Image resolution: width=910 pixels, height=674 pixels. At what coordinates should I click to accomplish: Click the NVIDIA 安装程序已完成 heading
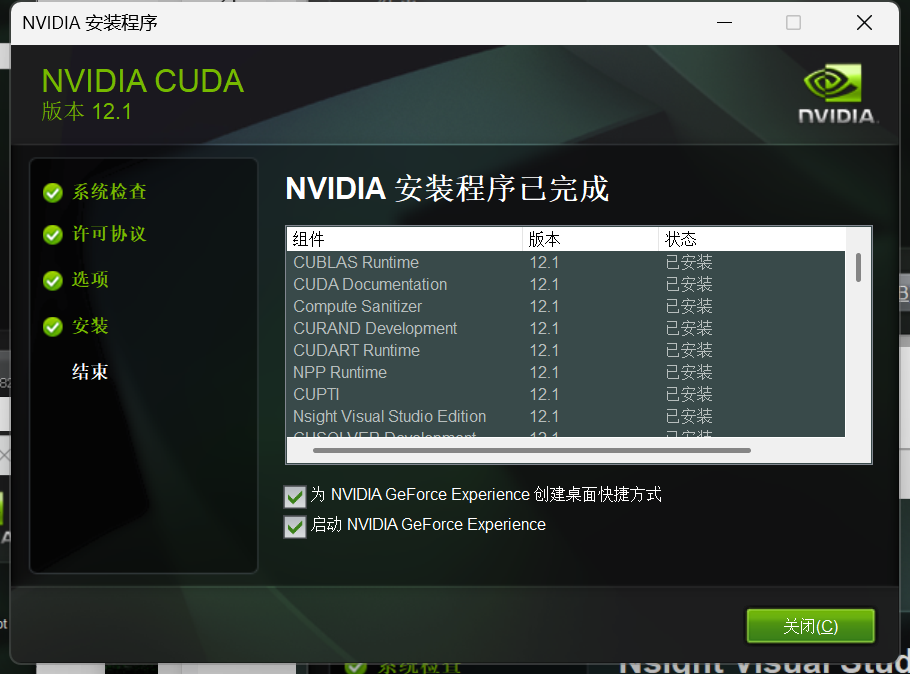coord(447,189)
